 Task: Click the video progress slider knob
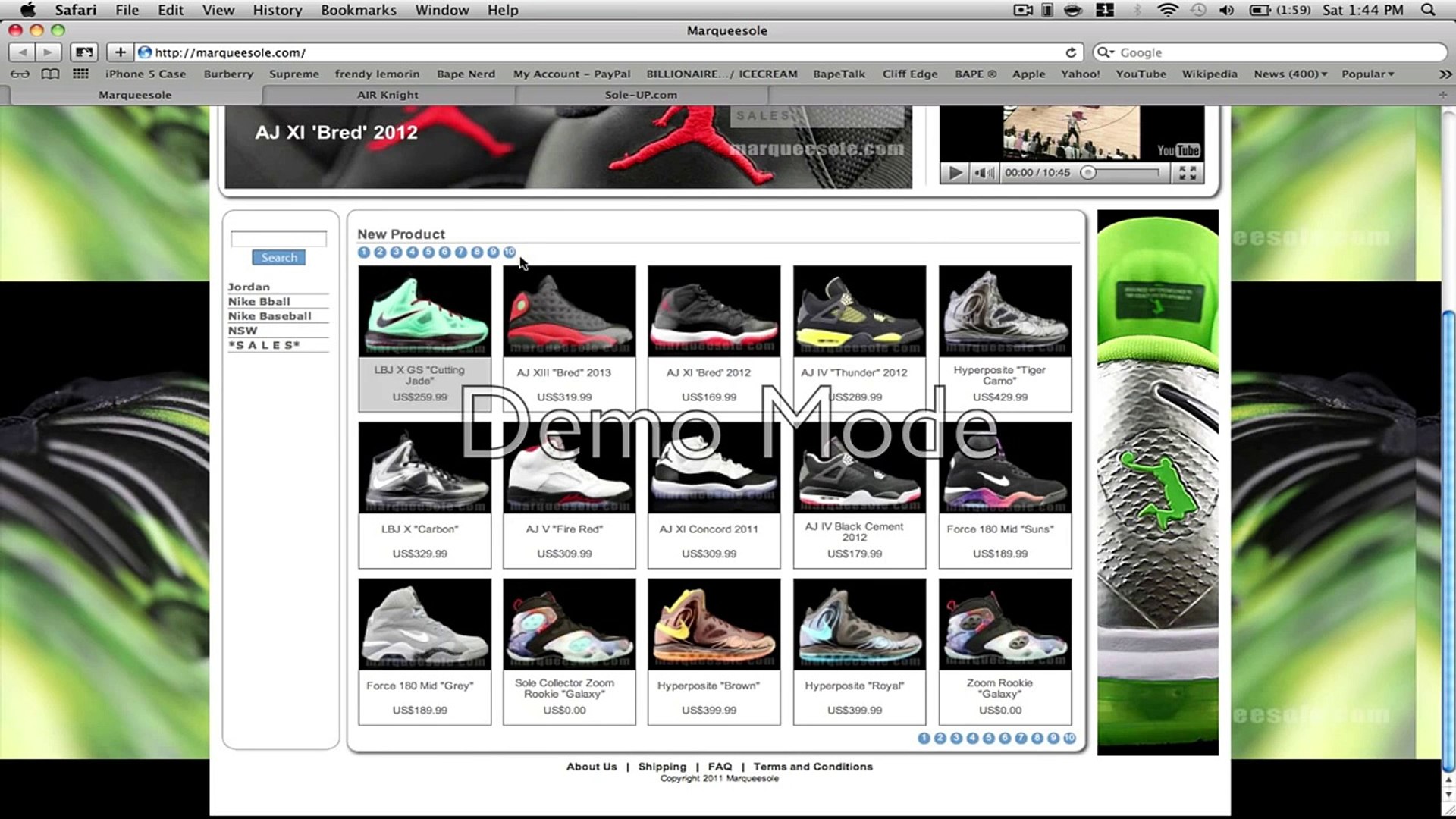[x=1088, y=173]
